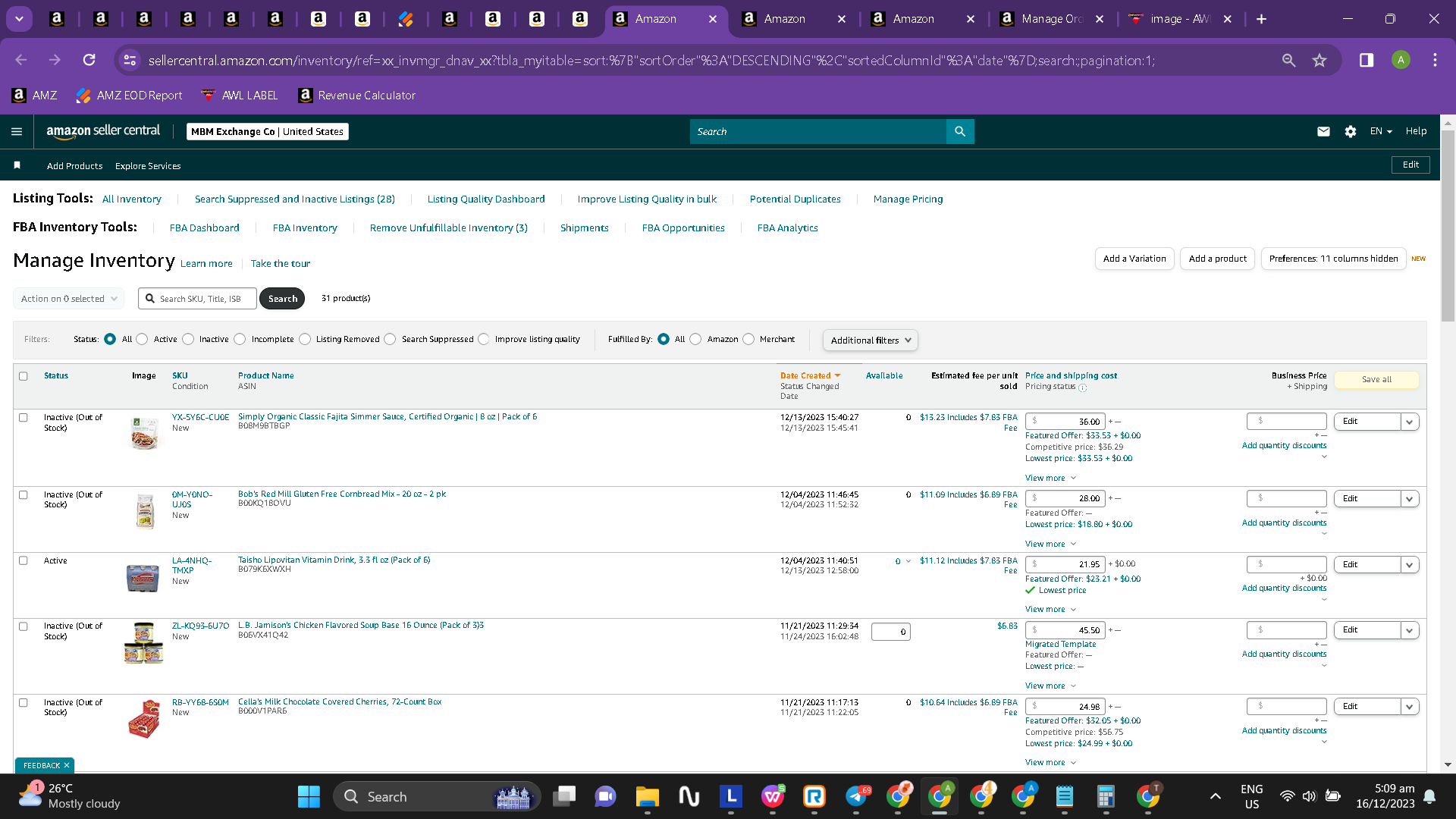Open All Inventory listing tool
Image resolution: width=1456 pixels, height=819 pixels.
132,199
